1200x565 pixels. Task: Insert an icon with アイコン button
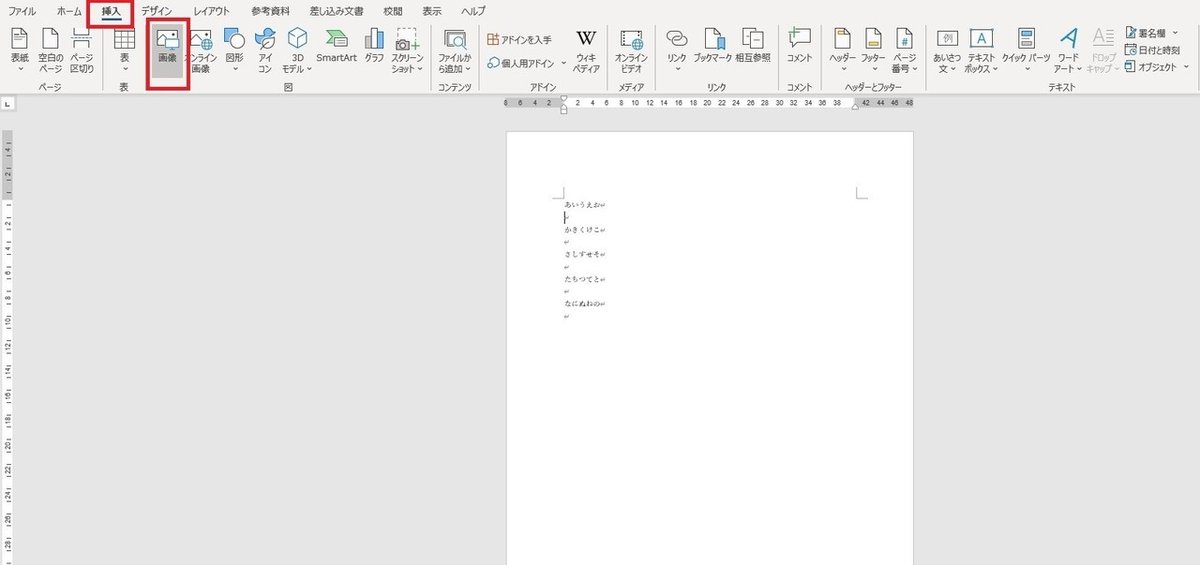click(265, 50)
